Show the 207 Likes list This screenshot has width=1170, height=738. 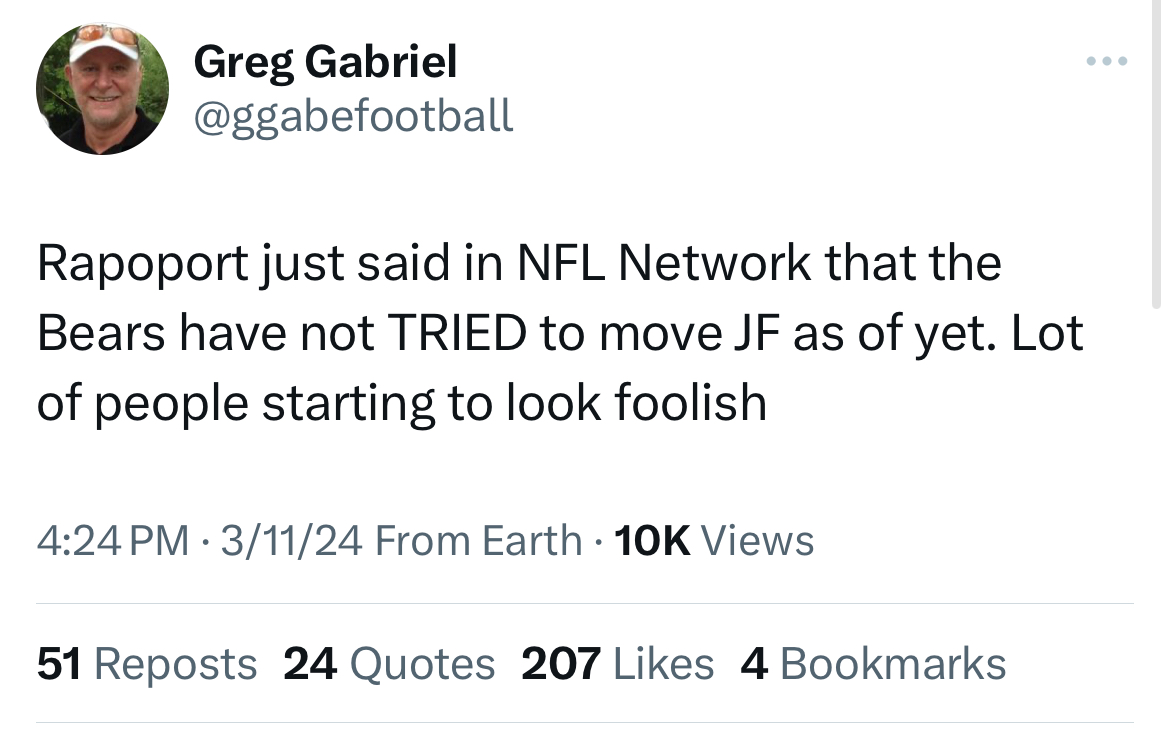pyautogui.click(x=617, y=664)
